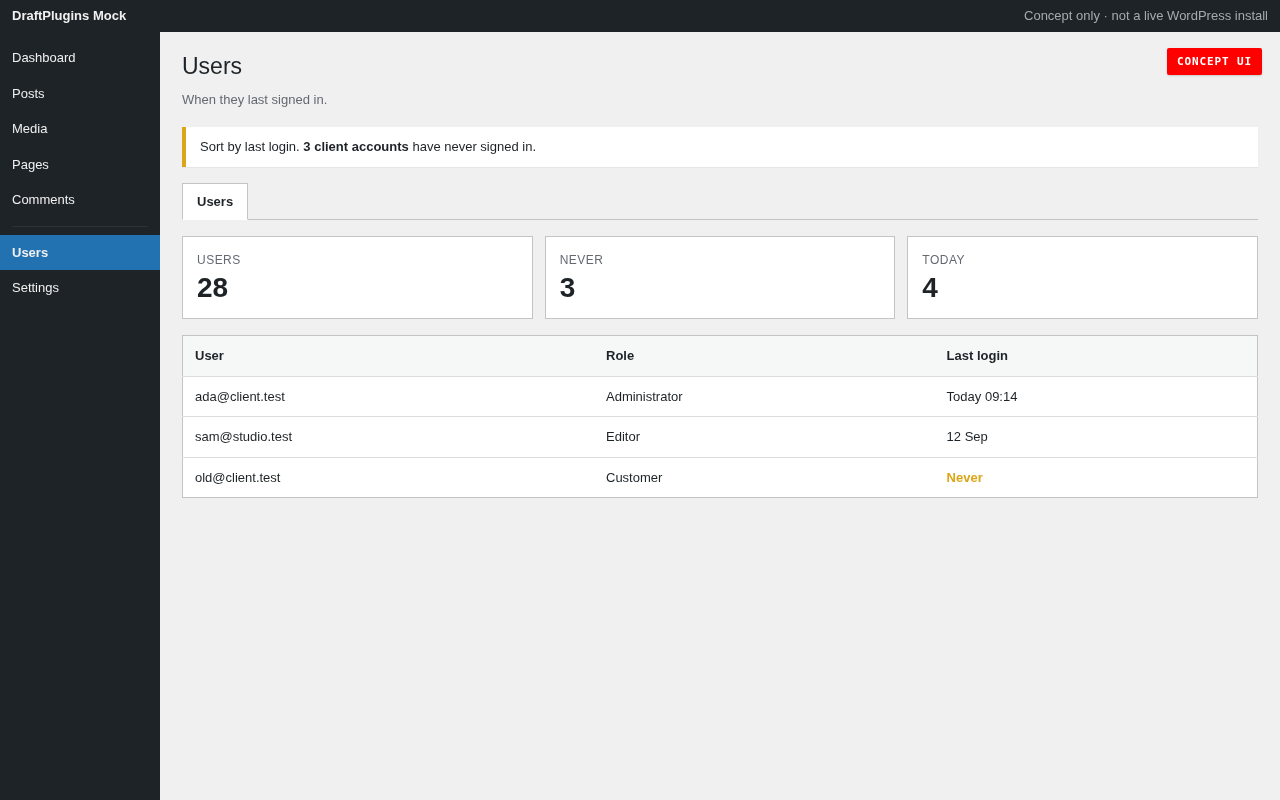Select user sam@studio.test
This screenshot has width=1280, height=800.
click(x=244, y=437)
